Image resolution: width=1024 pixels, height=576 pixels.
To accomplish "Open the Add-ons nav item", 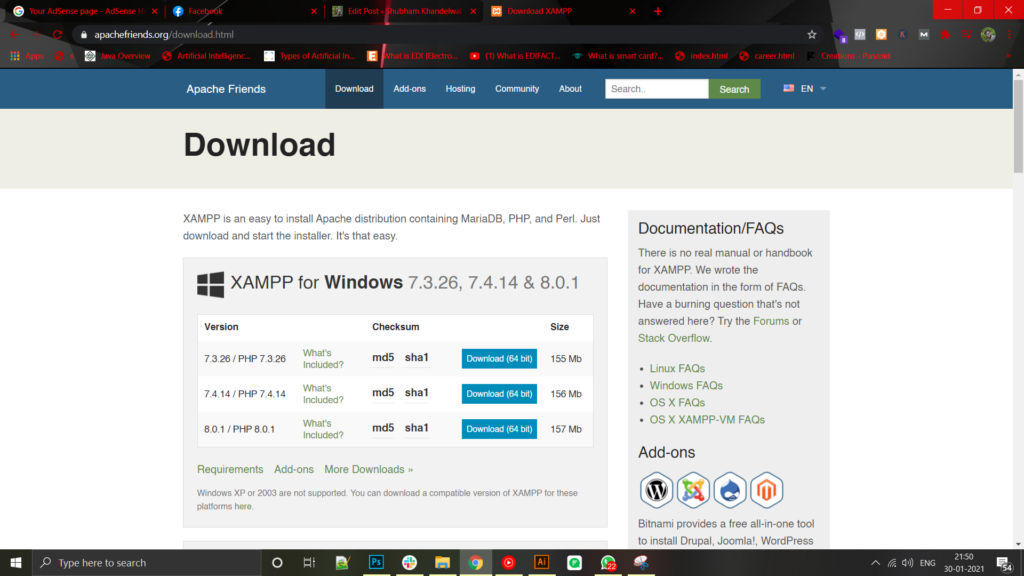I will [x=409, y=89].
